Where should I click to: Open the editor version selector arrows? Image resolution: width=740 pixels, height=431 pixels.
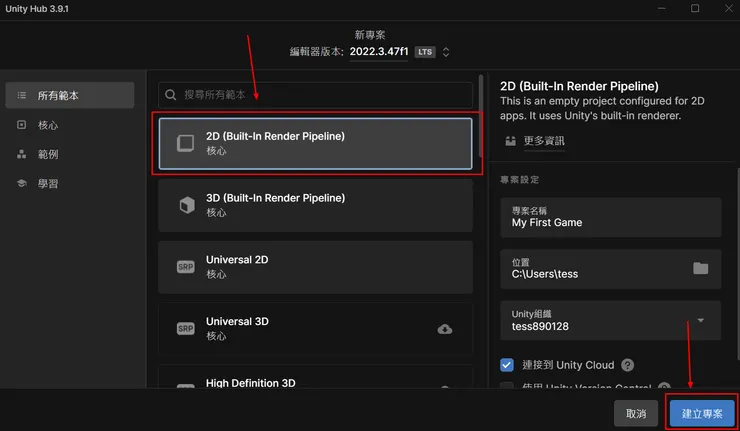446,52
